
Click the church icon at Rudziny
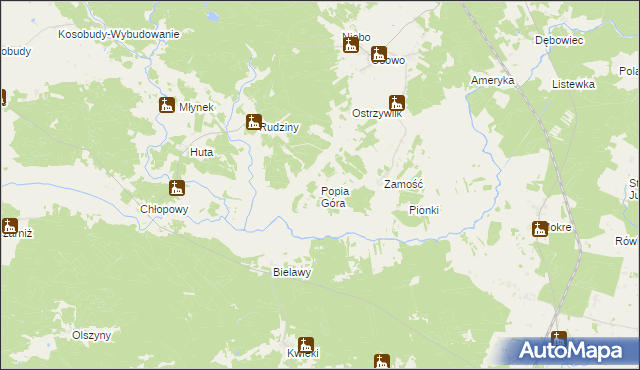(x=253, y=122)
